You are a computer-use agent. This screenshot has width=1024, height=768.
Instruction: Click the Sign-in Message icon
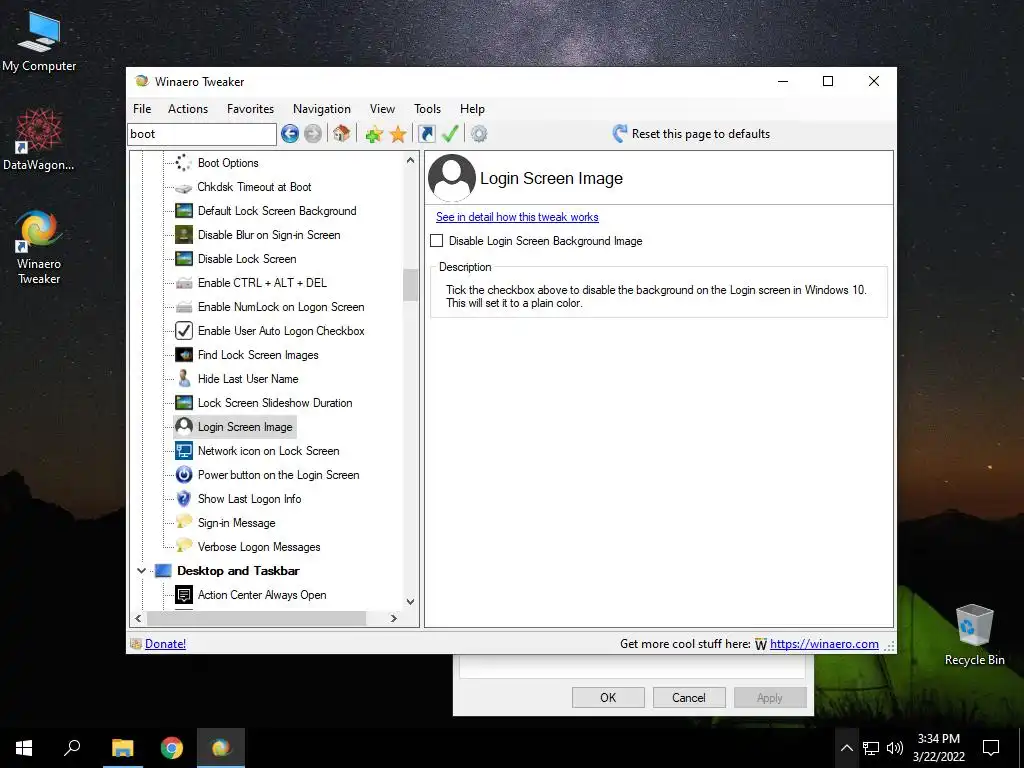pyautogui.click(x=184, y=522)
